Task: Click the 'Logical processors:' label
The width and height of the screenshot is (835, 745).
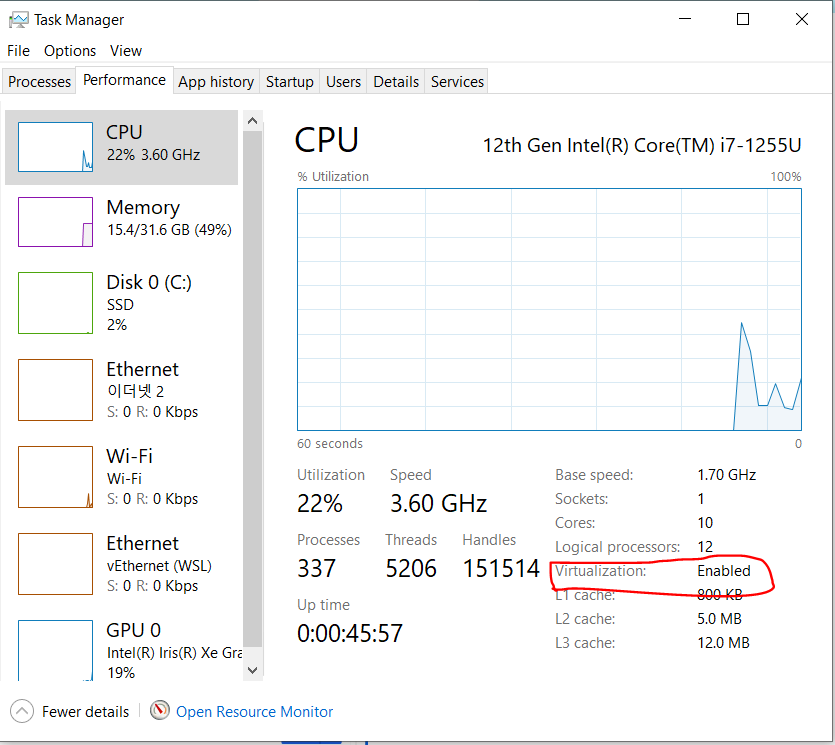Action: coord(618,547)
